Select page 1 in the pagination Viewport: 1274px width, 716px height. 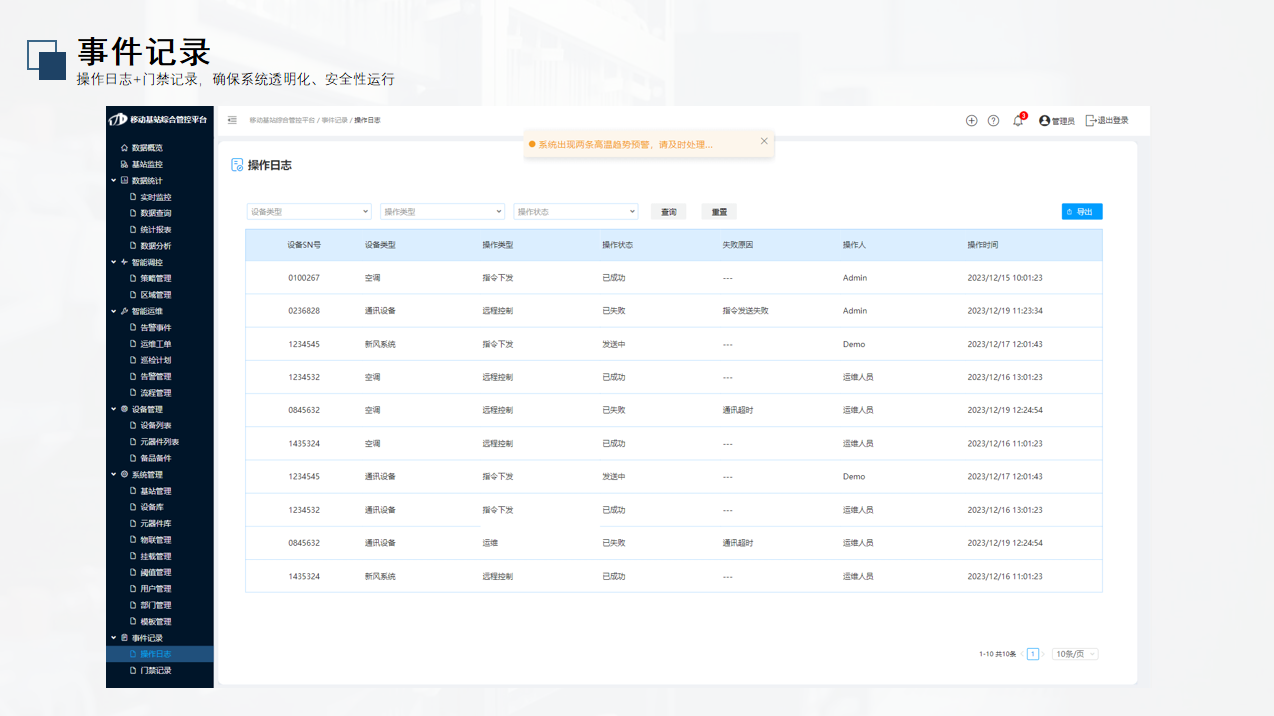coord(1033,654)
